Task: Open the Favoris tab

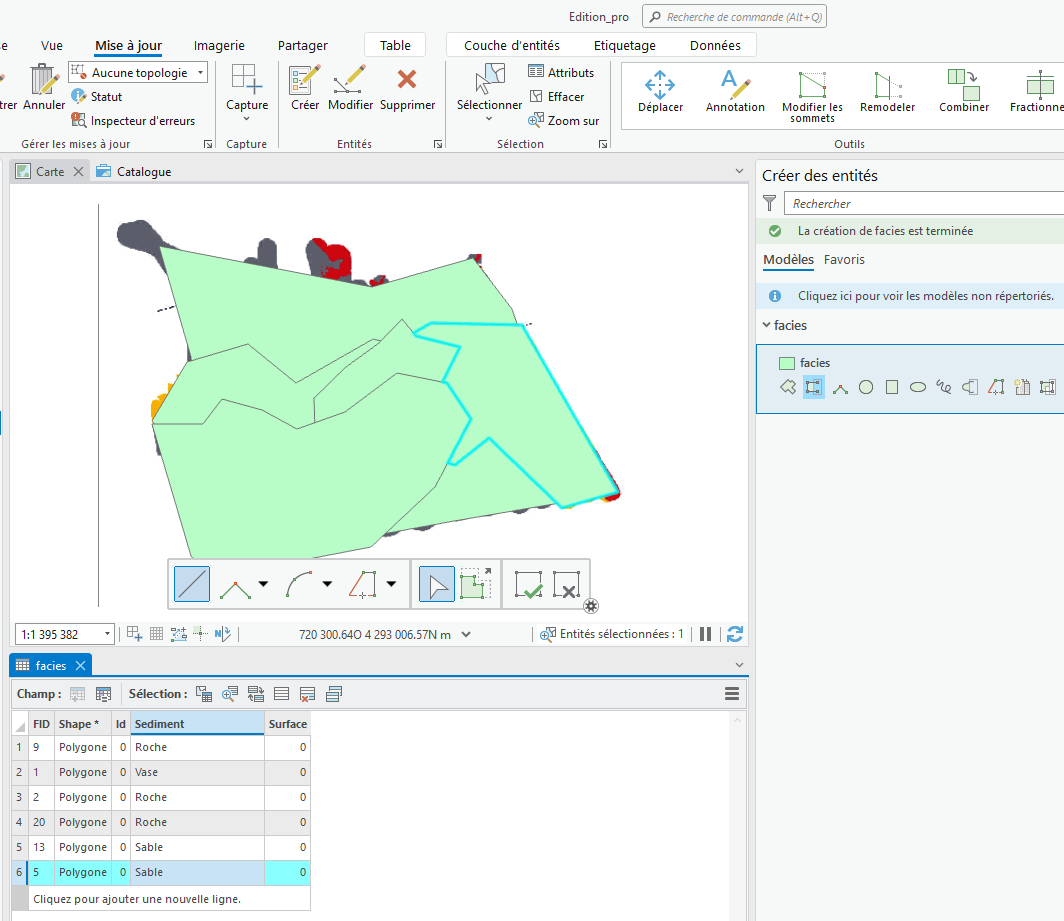Action: (844, 260)
